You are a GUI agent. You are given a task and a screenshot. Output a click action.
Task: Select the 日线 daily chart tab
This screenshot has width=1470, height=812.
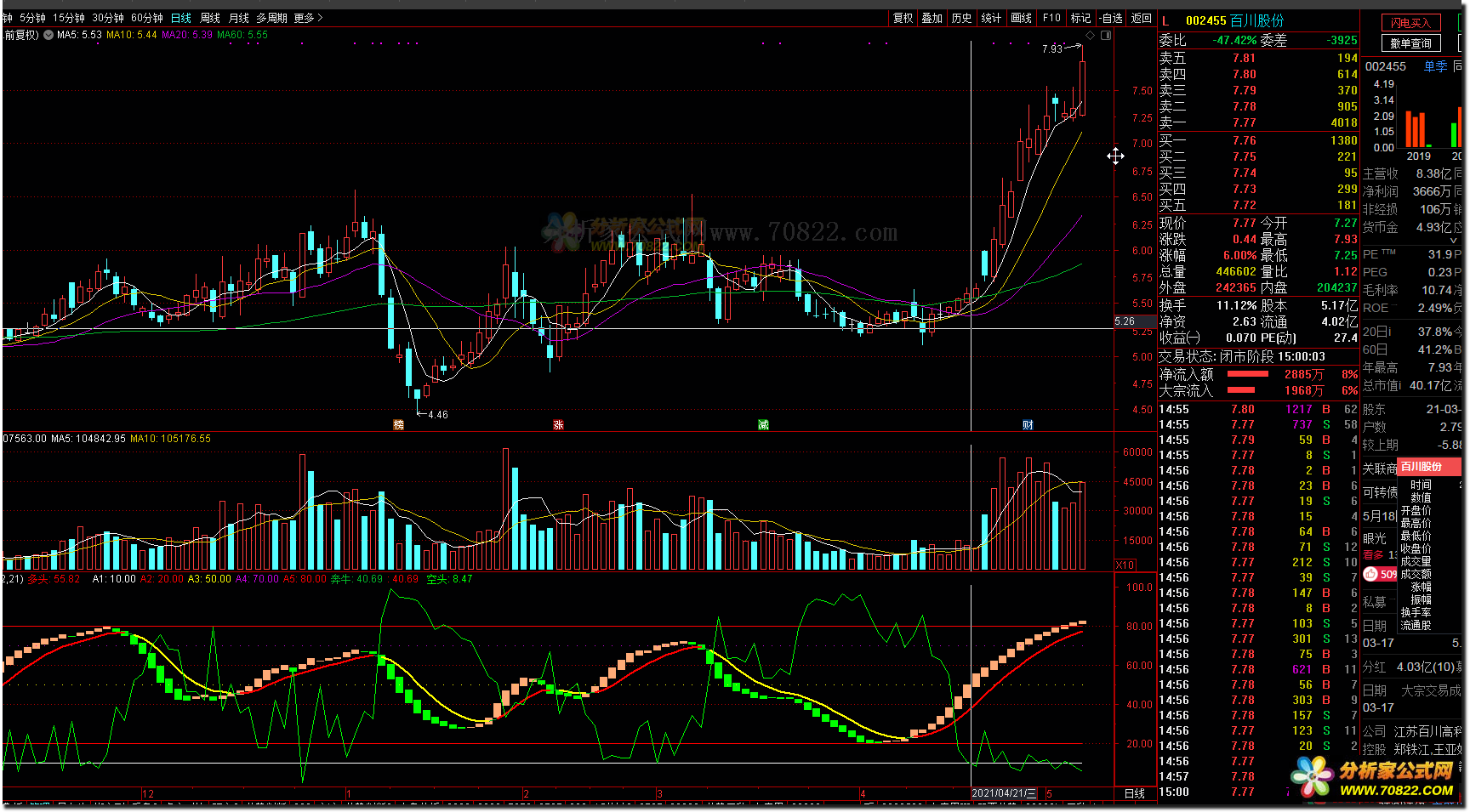pyautogui.click(x=181, y=18)
